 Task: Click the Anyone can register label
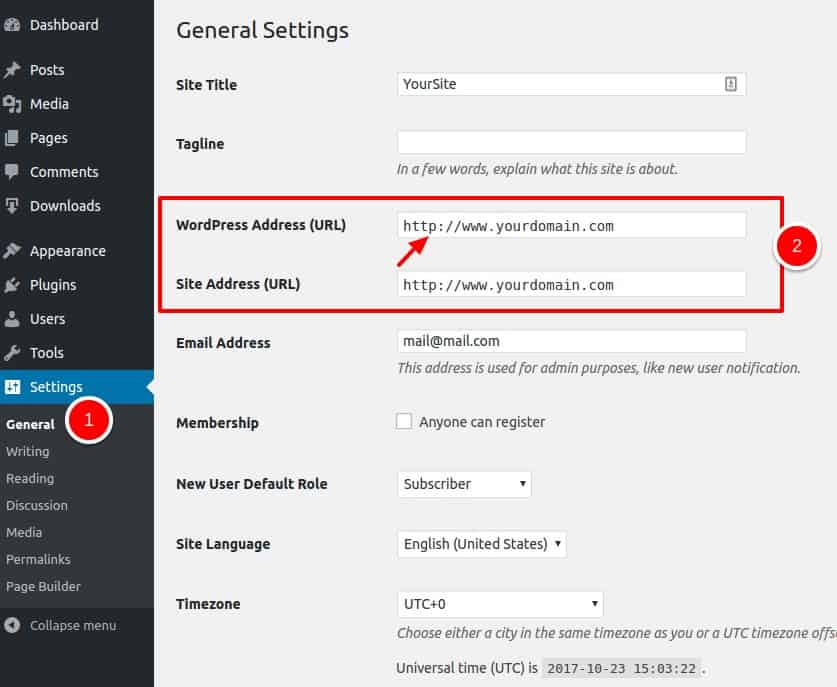(482, 422)
